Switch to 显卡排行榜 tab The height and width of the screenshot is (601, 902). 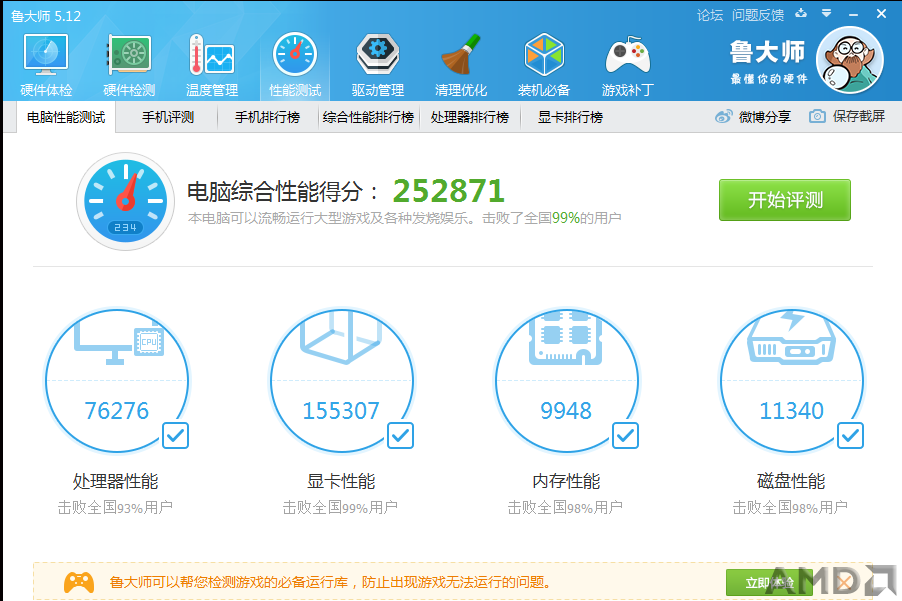click(x=570, y=117)
